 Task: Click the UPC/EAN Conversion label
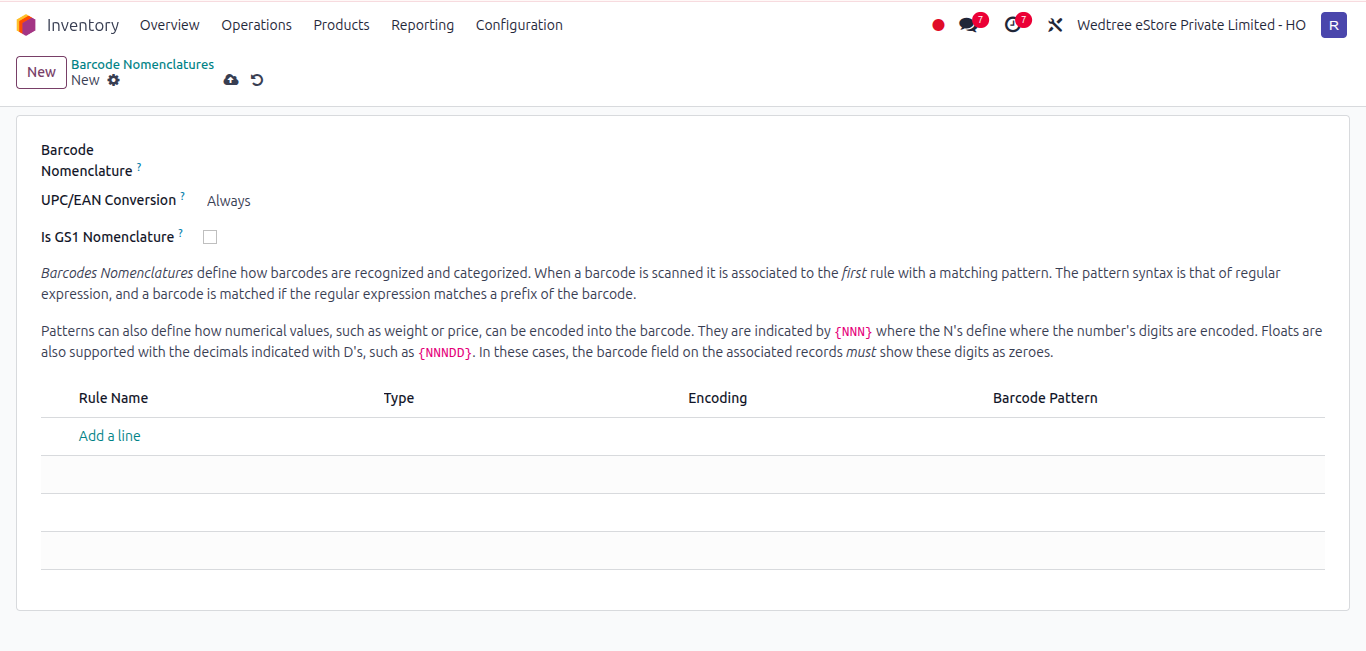click(x=109, y=200)
